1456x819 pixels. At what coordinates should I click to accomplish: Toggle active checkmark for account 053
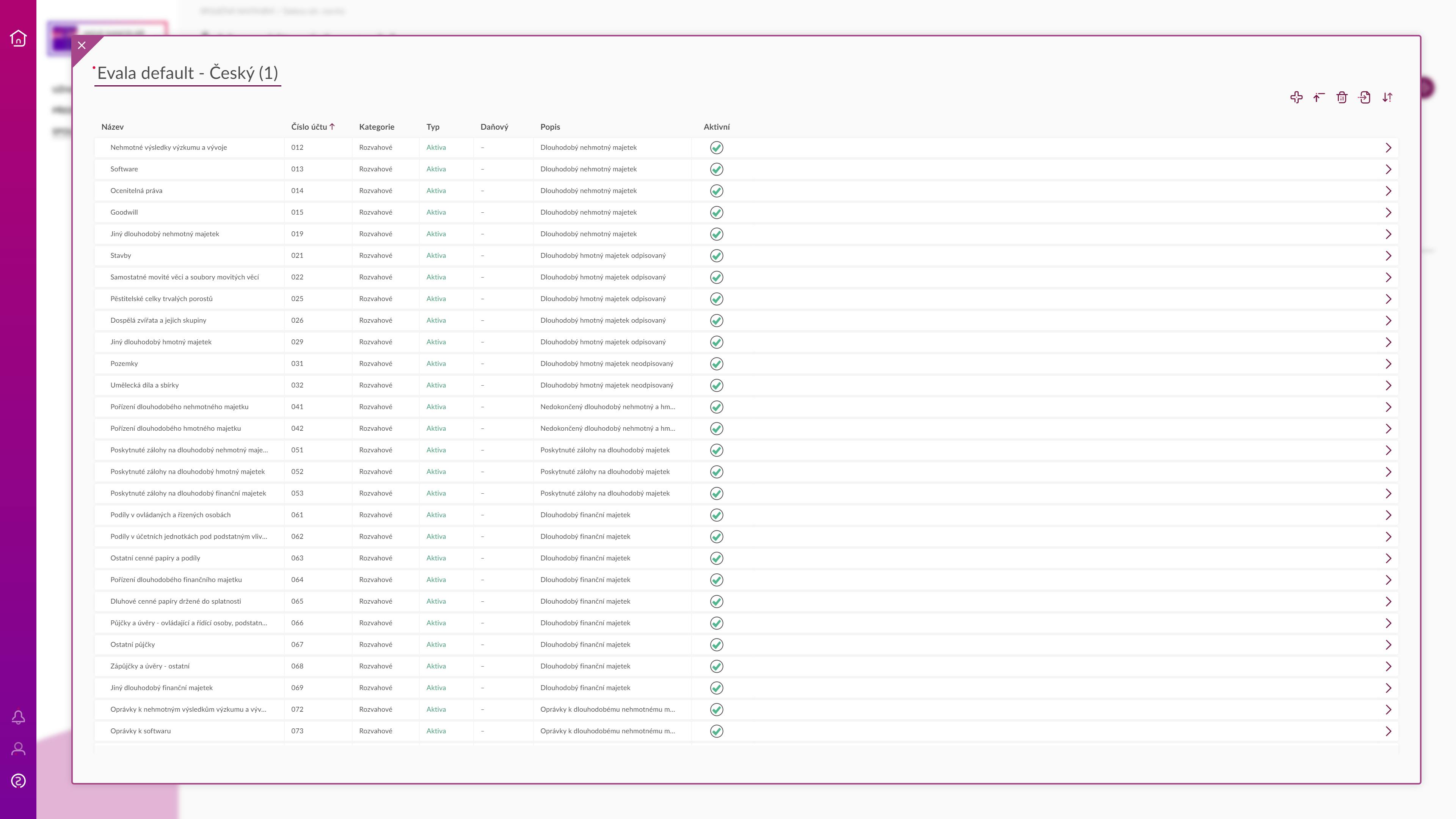(717, 493)
